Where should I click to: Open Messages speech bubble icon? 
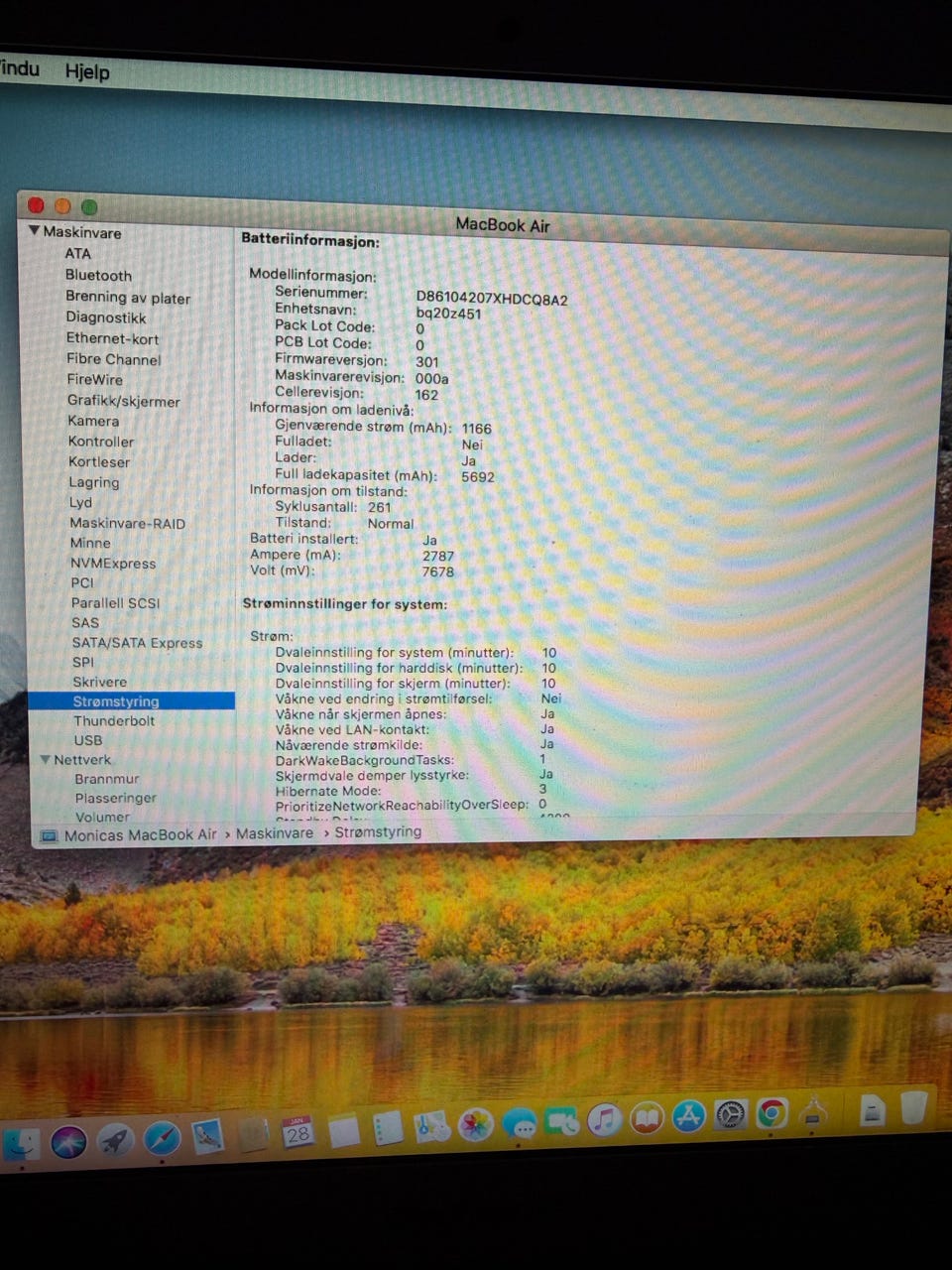pos(520,1123)
